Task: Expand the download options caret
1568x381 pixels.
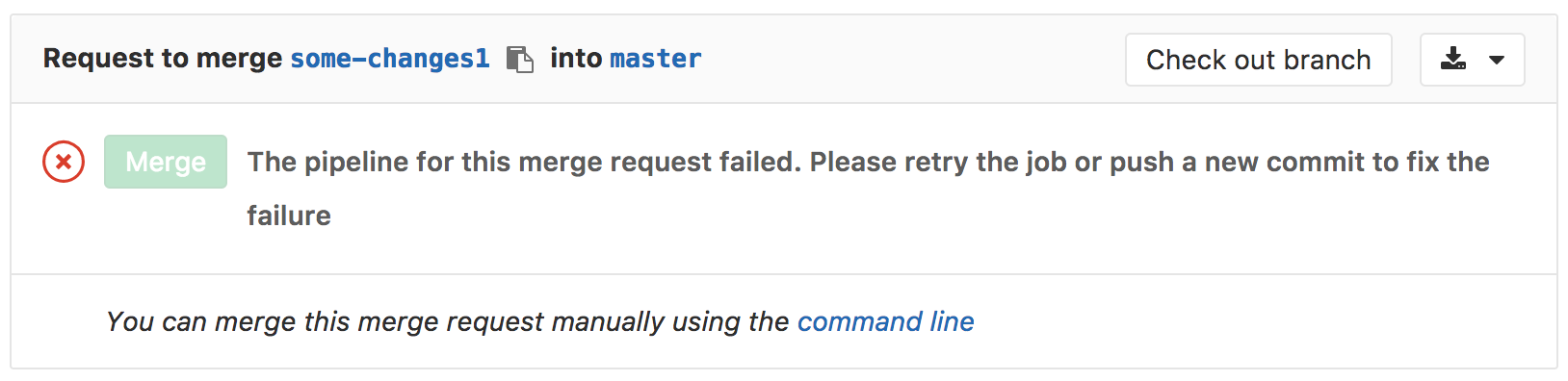Action: [1497, 61]
